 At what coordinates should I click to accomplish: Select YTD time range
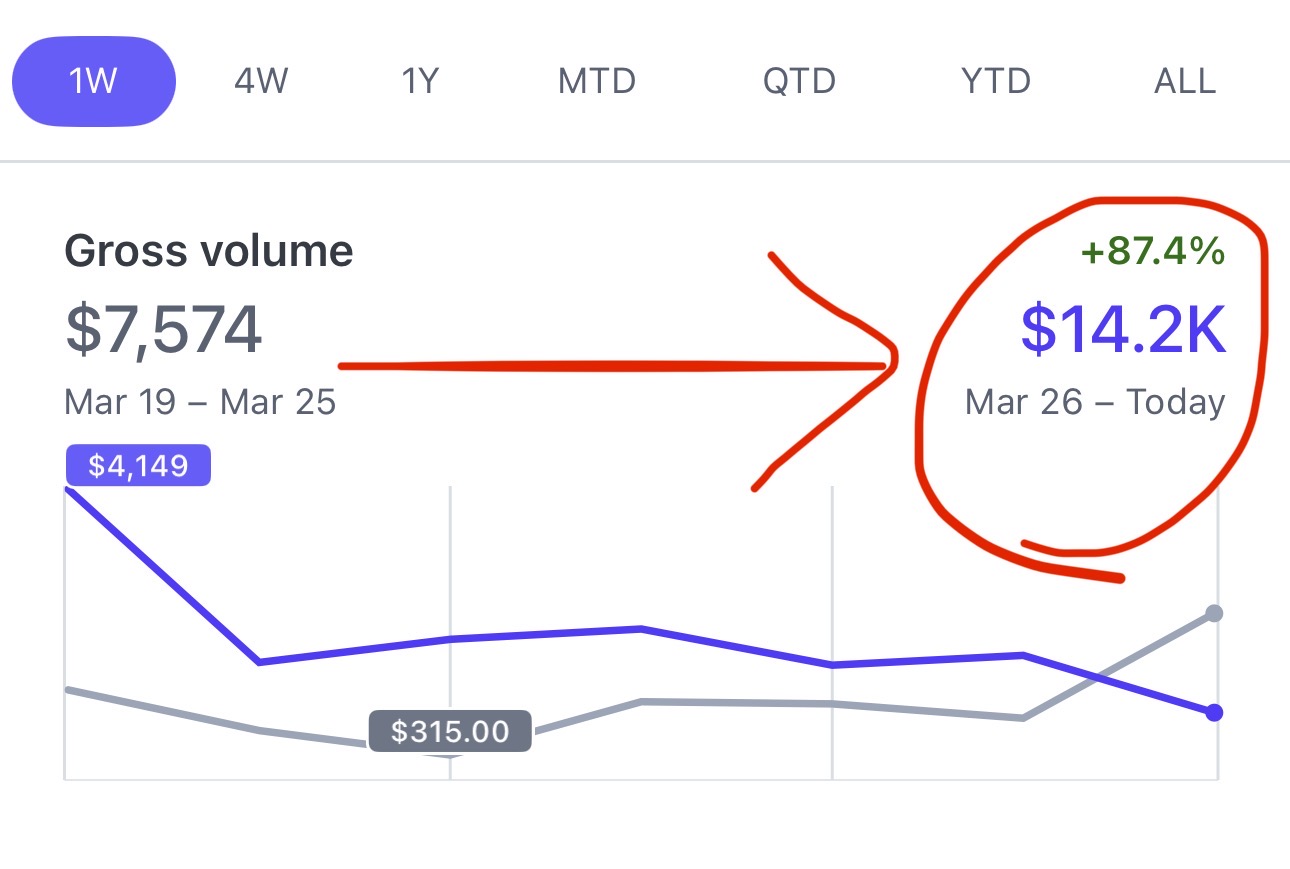(995, 81)
